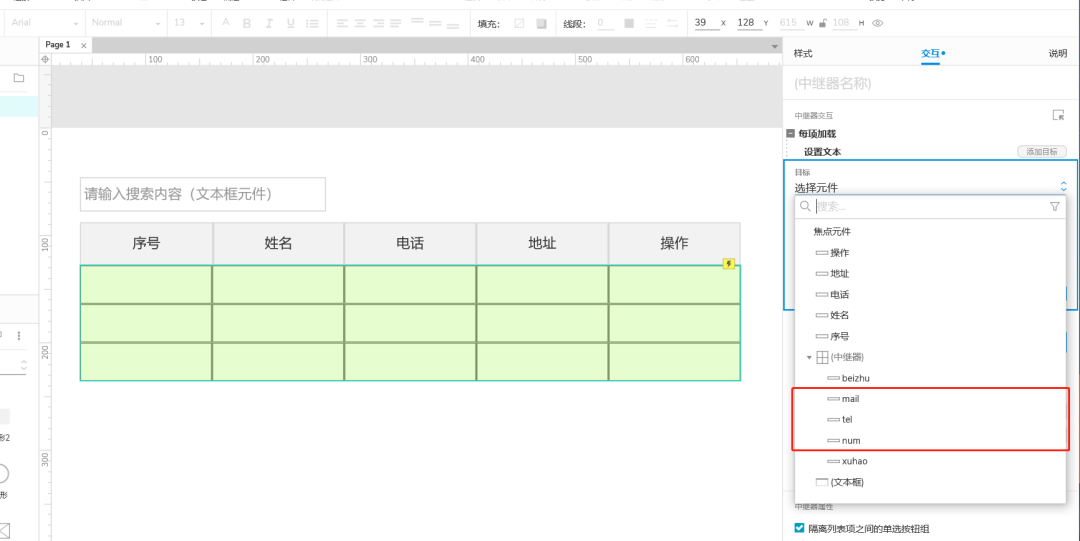
Task: Select num in the target list
Action: pos(851,440)
